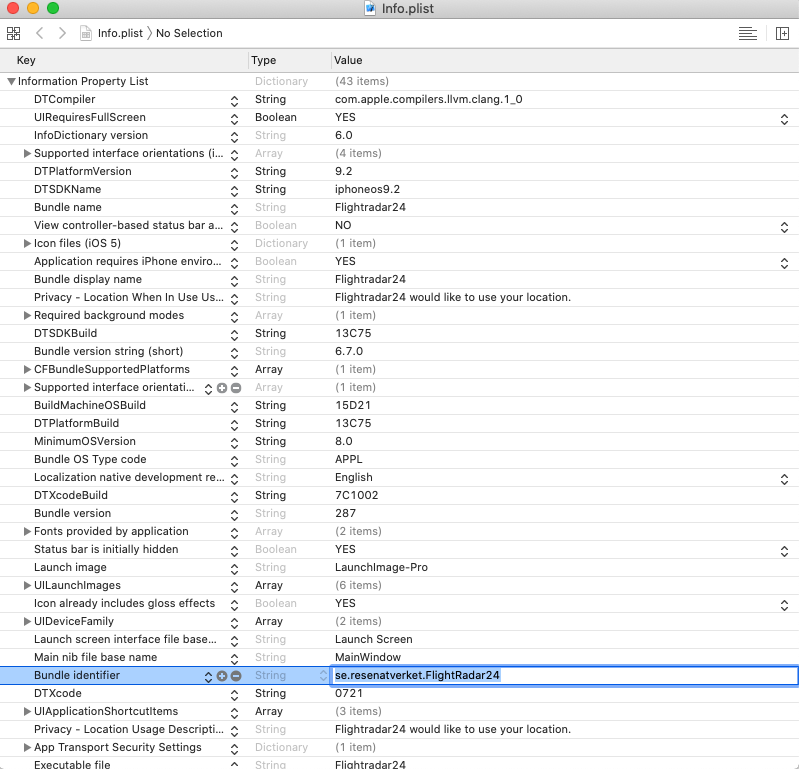Open key chooser for Launch image
This screenshot has height=769, width=799.
pyautogui.click(x=234, y=569)
